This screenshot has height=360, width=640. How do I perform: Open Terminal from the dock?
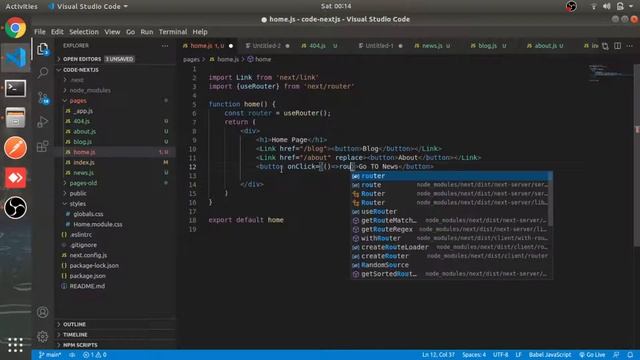pos(16,88)
